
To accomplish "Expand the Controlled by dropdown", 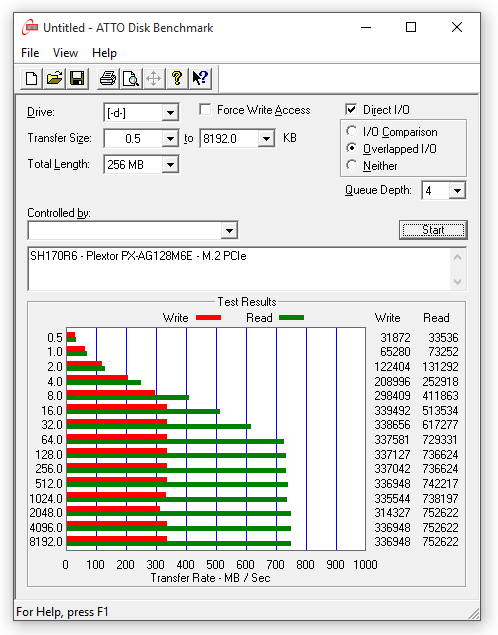I will [229, 231].
